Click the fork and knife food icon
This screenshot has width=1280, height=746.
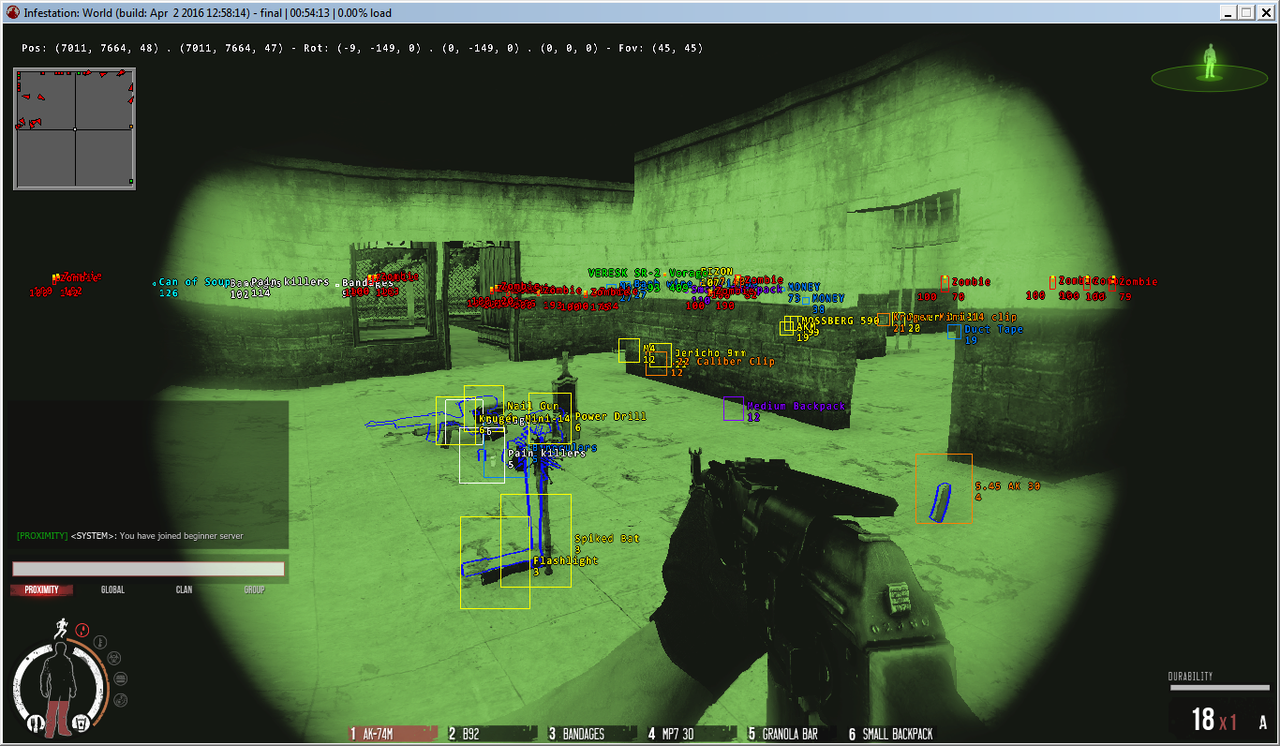pyautogui.click(x=38, y=721)
